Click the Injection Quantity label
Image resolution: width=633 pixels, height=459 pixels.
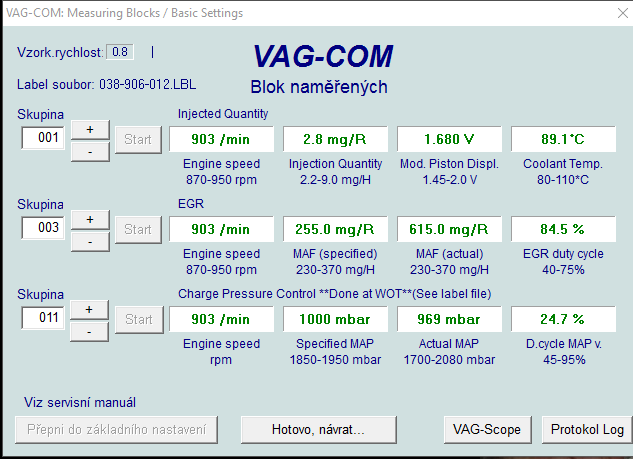click(x=335, y=164)
